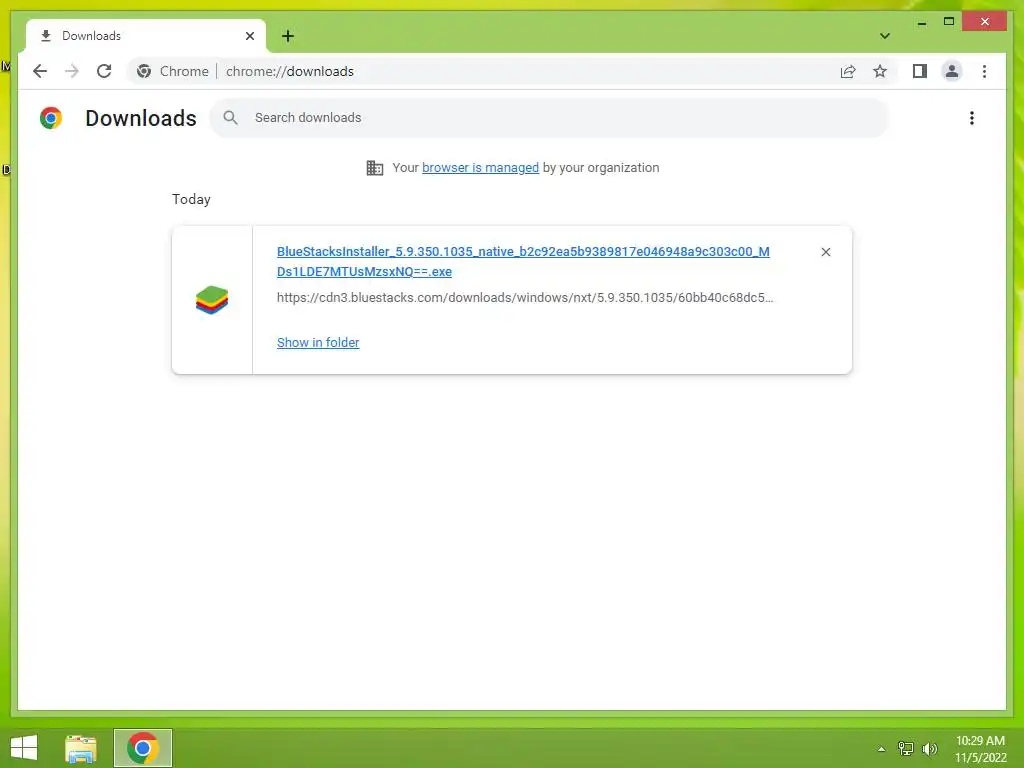Click the cdn3.bluestacks.com source URL
This screenshot has height=768, width=1024.
click(x=525, y=298)
